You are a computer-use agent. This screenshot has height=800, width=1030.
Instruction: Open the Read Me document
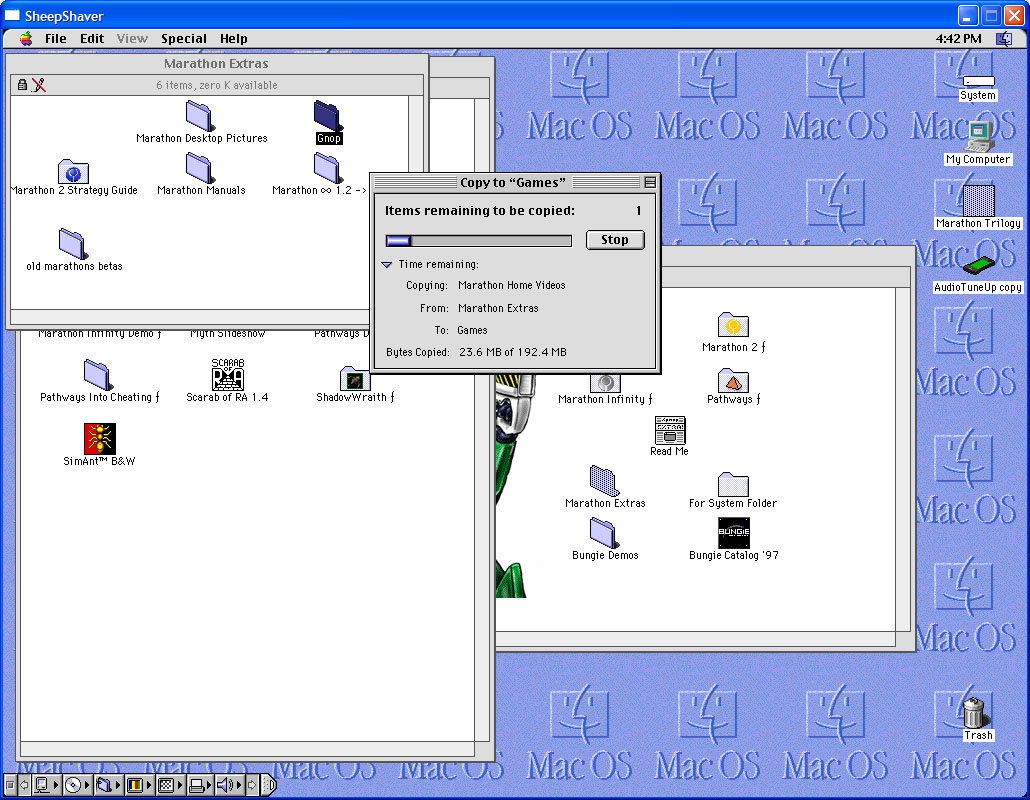[669, 430]
